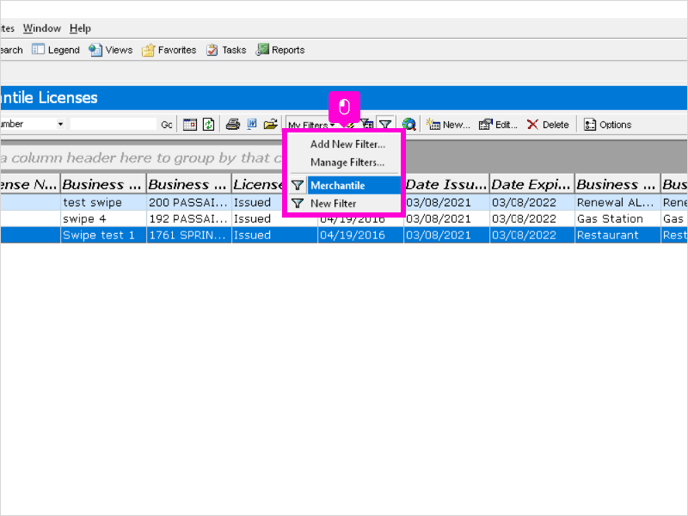Click the open folder icon
The image size is (688, 516).
tap(271, 125)
